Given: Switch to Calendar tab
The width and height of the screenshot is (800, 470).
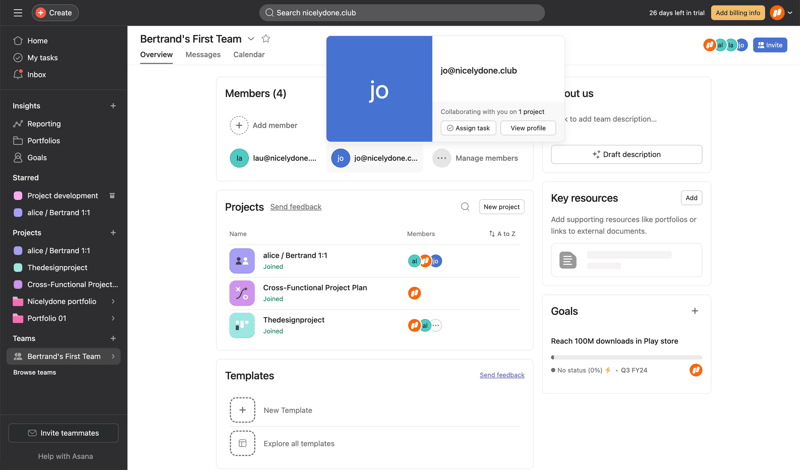Looking at the screenshot, I should [249, 55].
